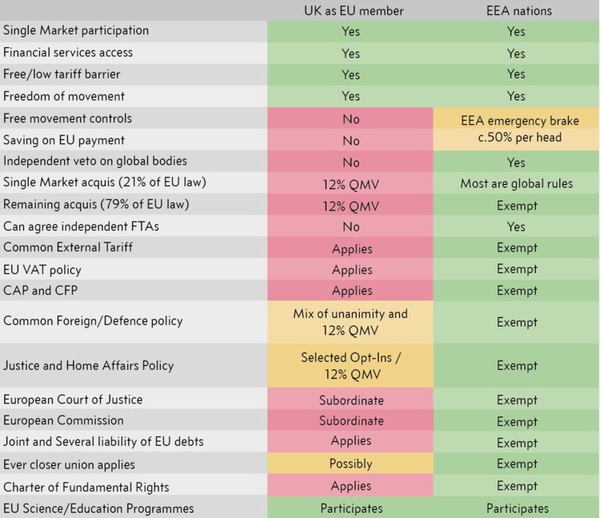Click the 'Justice and Home Affairs Policy' label
This screenshot has width=600, height=518.
(x=88, y=366)
